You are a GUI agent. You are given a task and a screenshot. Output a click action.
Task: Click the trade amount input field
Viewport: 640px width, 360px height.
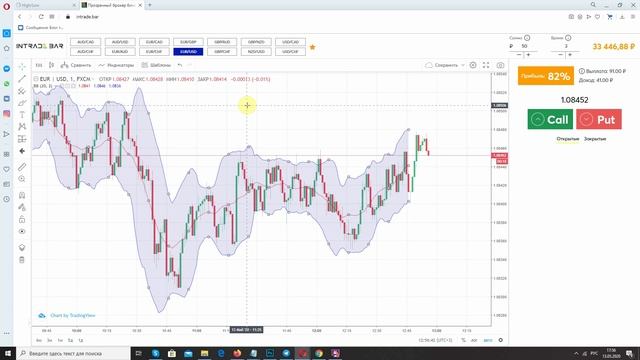tap(525, 47)
